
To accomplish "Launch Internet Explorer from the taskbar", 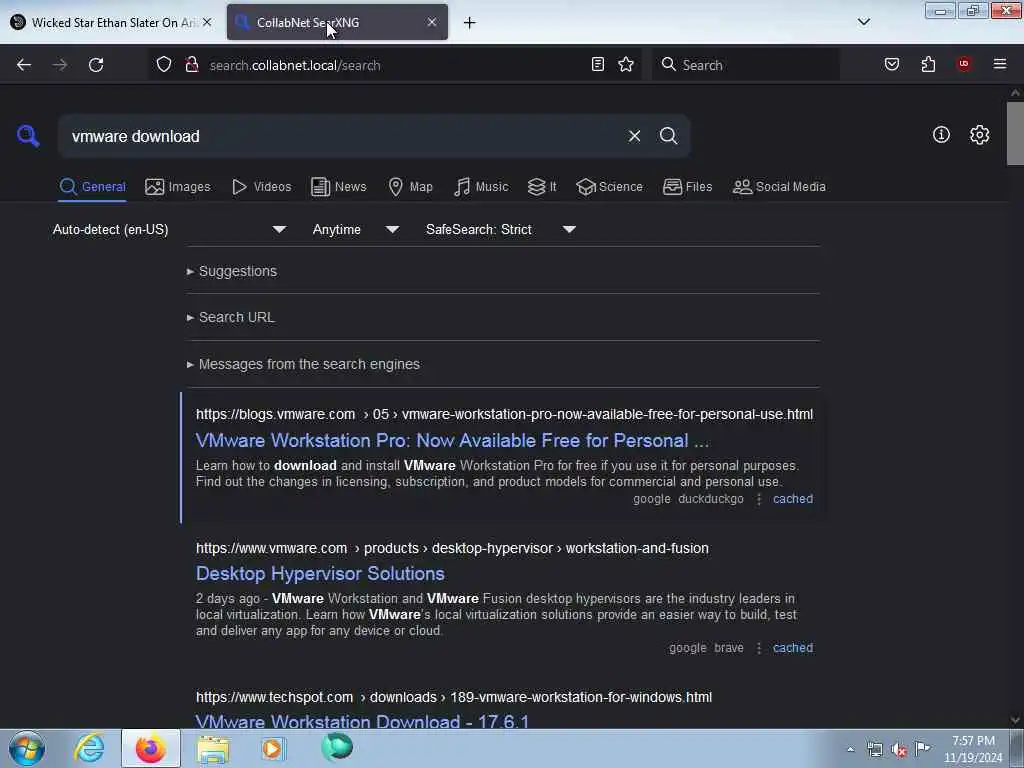I will tap(89, 748).
